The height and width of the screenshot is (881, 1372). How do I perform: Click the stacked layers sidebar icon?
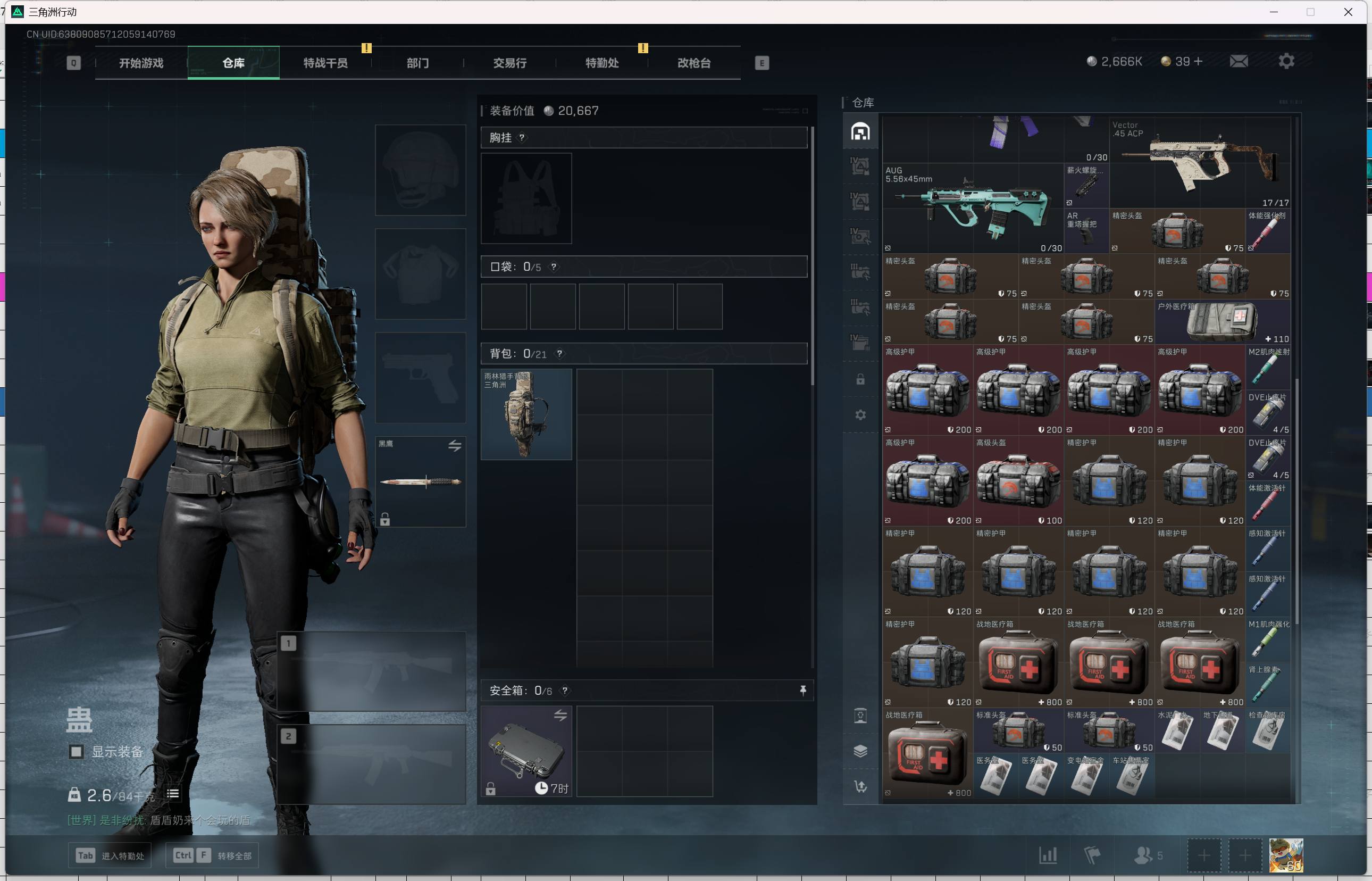(x=860, y=751)
